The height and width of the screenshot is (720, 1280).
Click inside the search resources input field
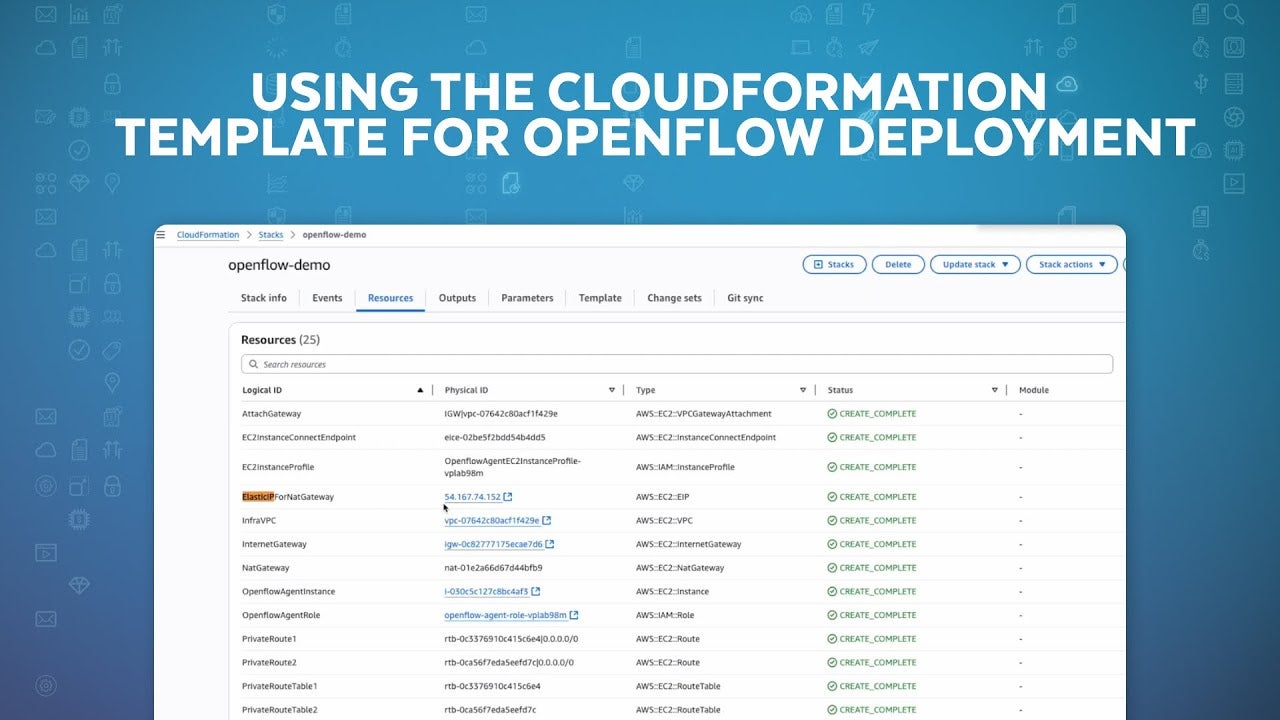coord(400,362)
